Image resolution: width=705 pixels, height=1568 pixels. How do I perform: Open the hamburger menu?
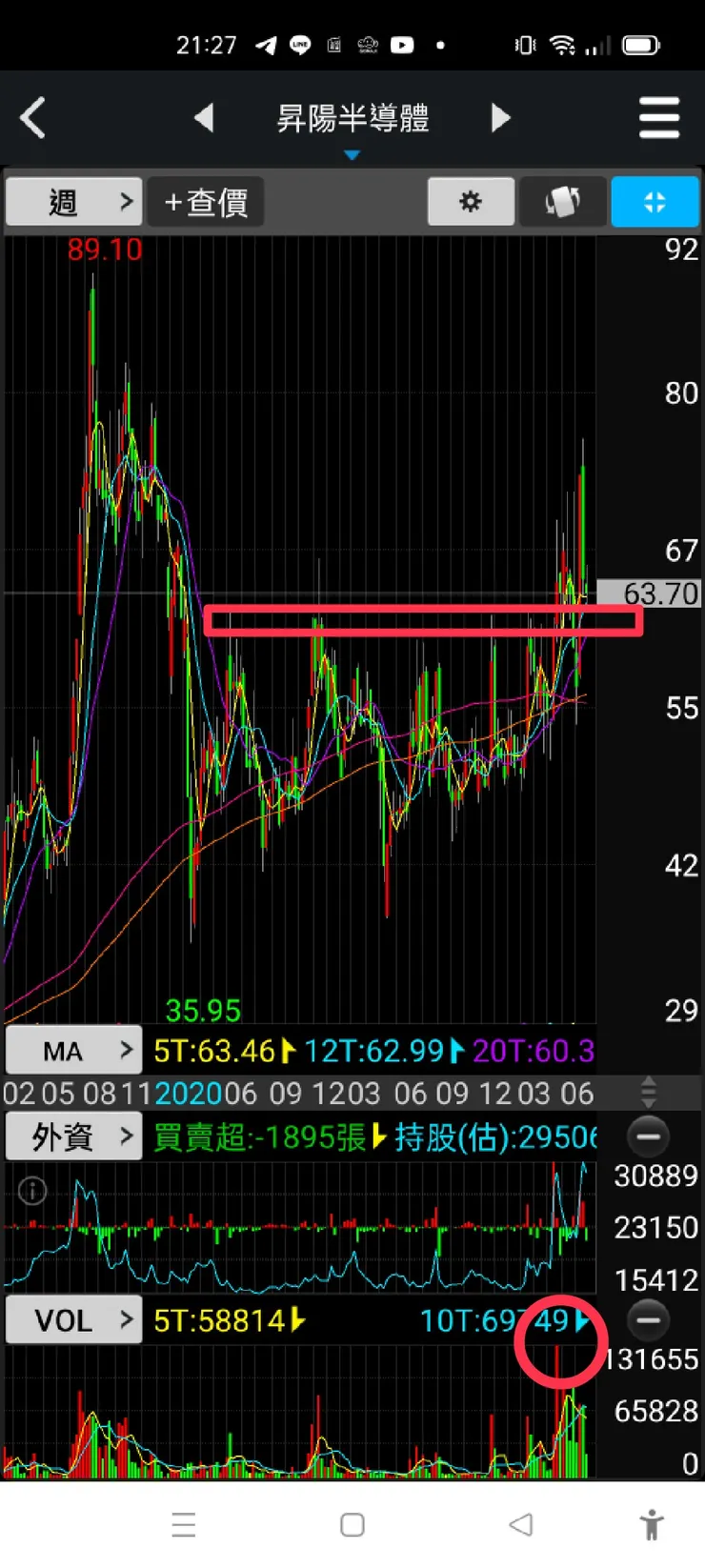pos(659,118)
